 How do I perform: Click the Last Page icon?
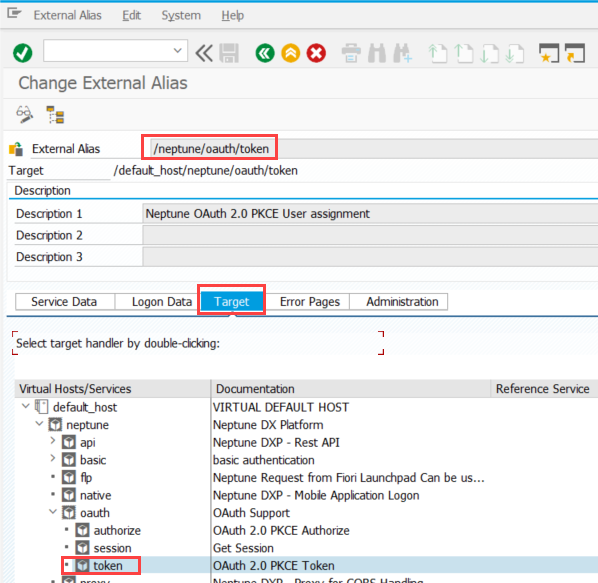pos(515,53)
